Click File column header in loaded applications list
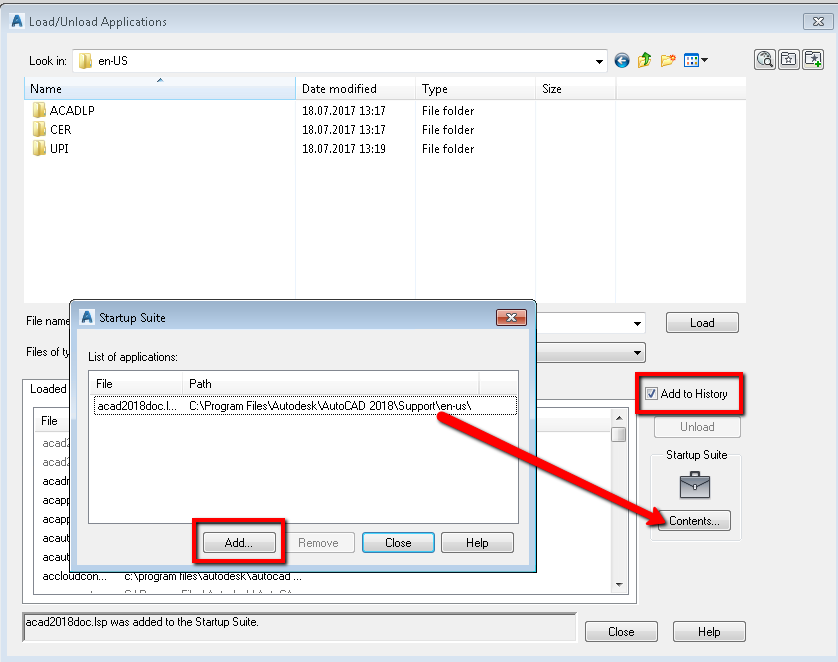This screenshot has height=662, width=838. pos(52,420)
